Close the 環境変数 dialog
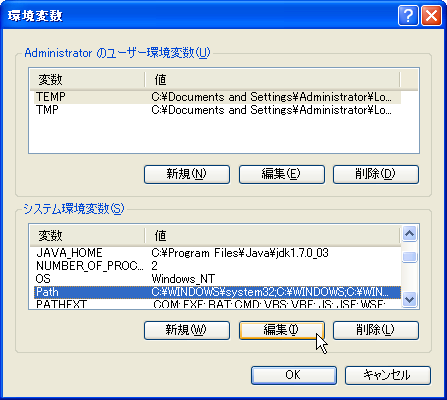This screenshot has height=400, width=447. coord(431,15)
